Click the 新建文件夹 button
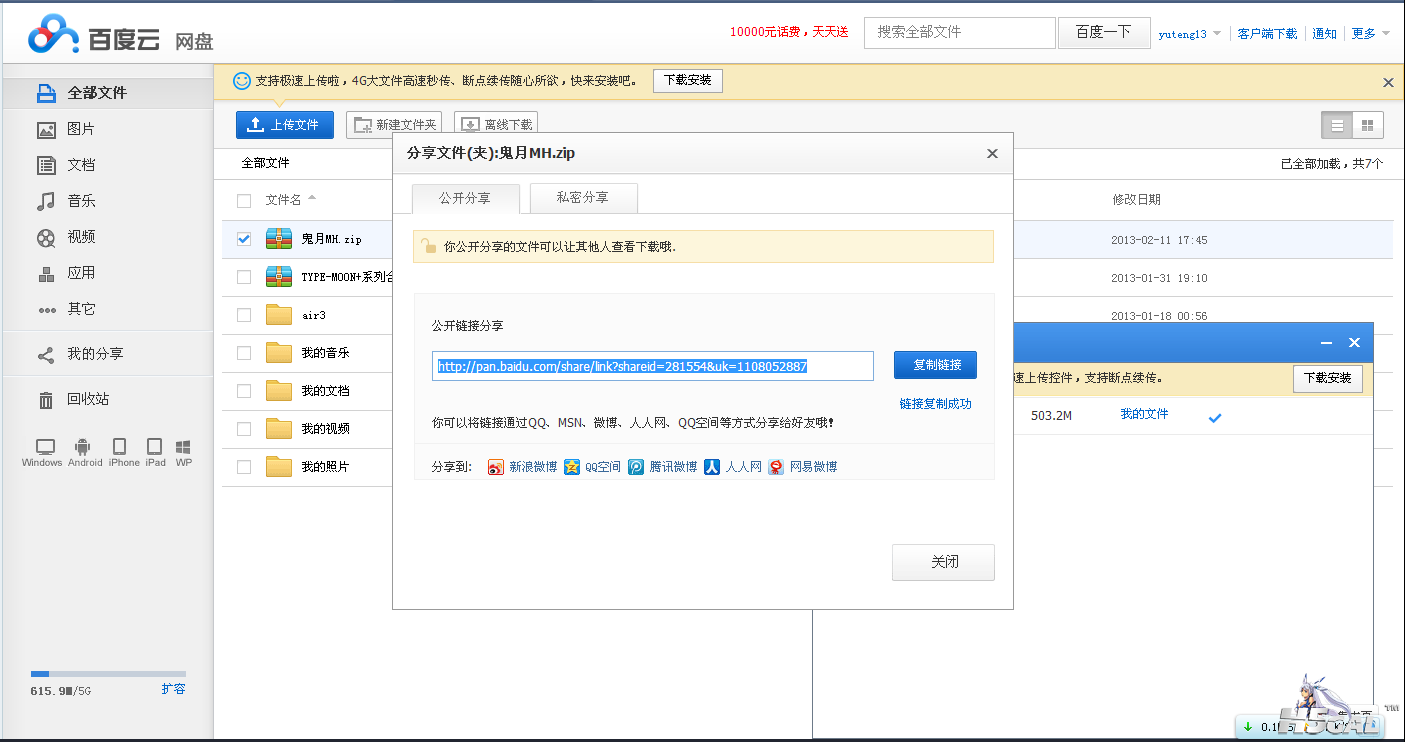Image resolution: width=1405 pixels, height=742 pixels. (x=394, y=125)
